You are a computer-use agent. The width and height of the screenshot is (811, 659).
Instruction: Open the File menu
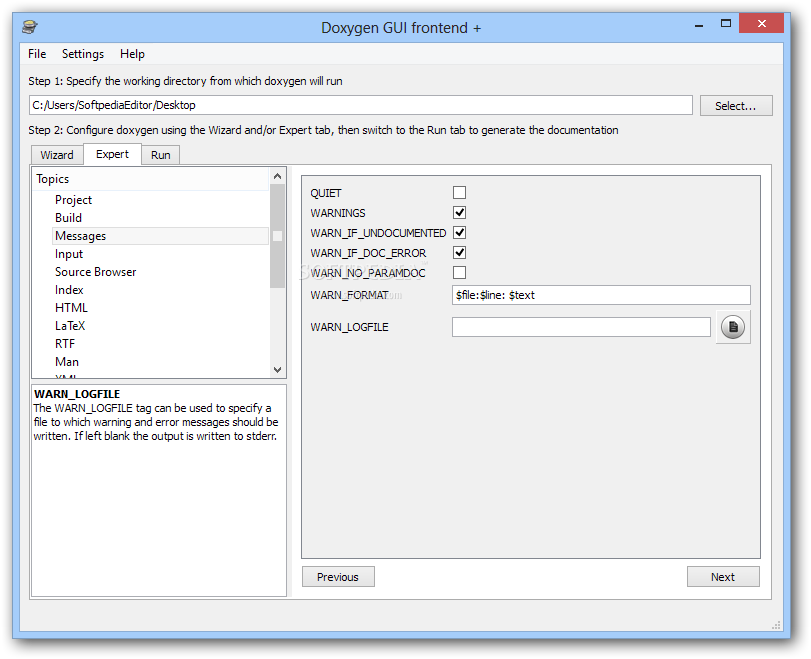point(37,54)
